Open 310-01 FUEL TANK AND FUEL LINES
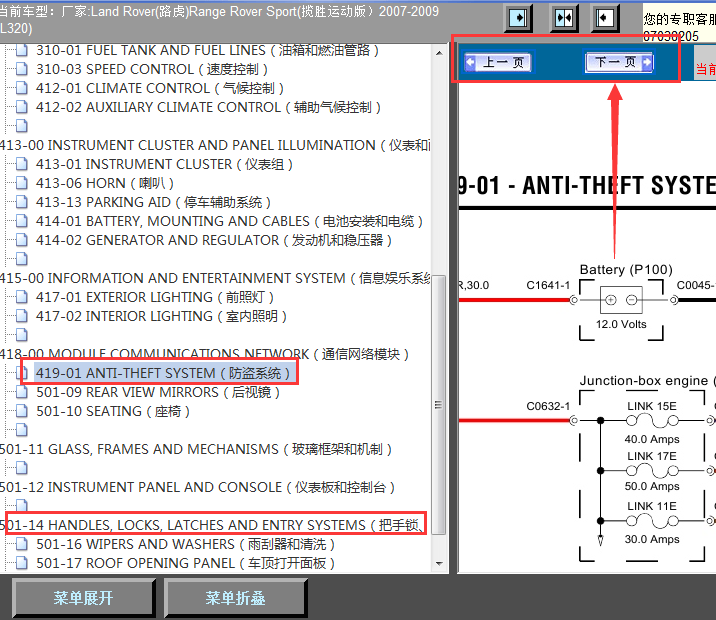 coord(207,50)
